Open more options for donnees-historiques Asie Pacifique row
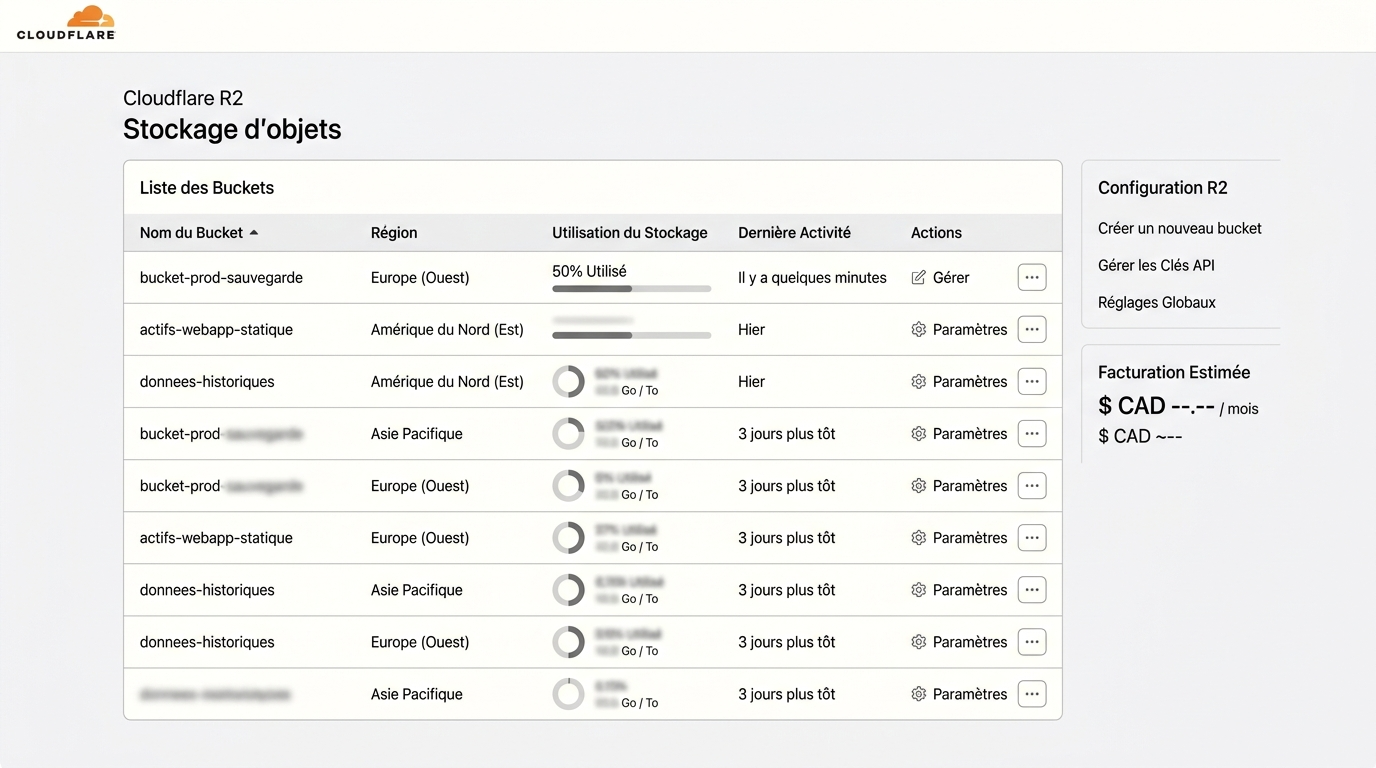The image size is (1376, 768). point(1032,589)
